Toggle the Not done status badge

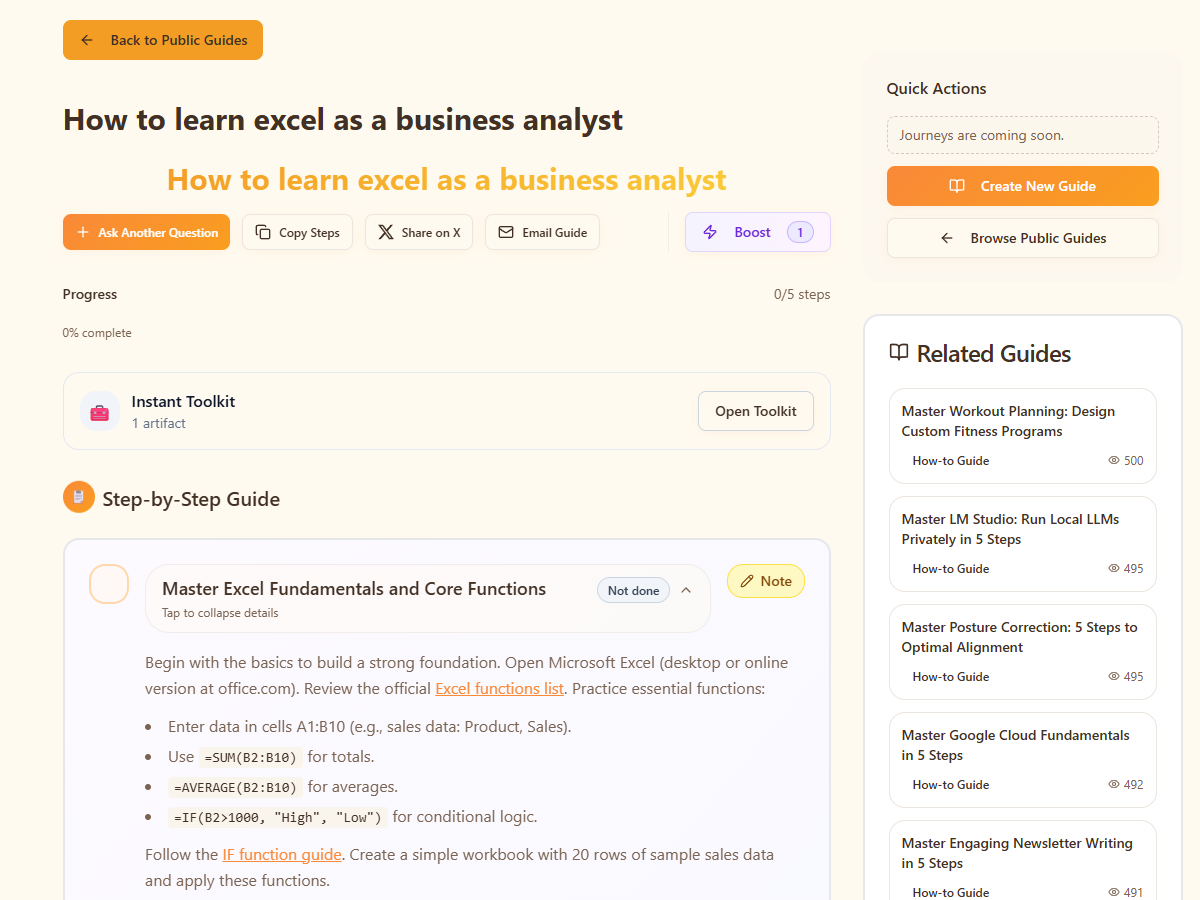[633, 590]
